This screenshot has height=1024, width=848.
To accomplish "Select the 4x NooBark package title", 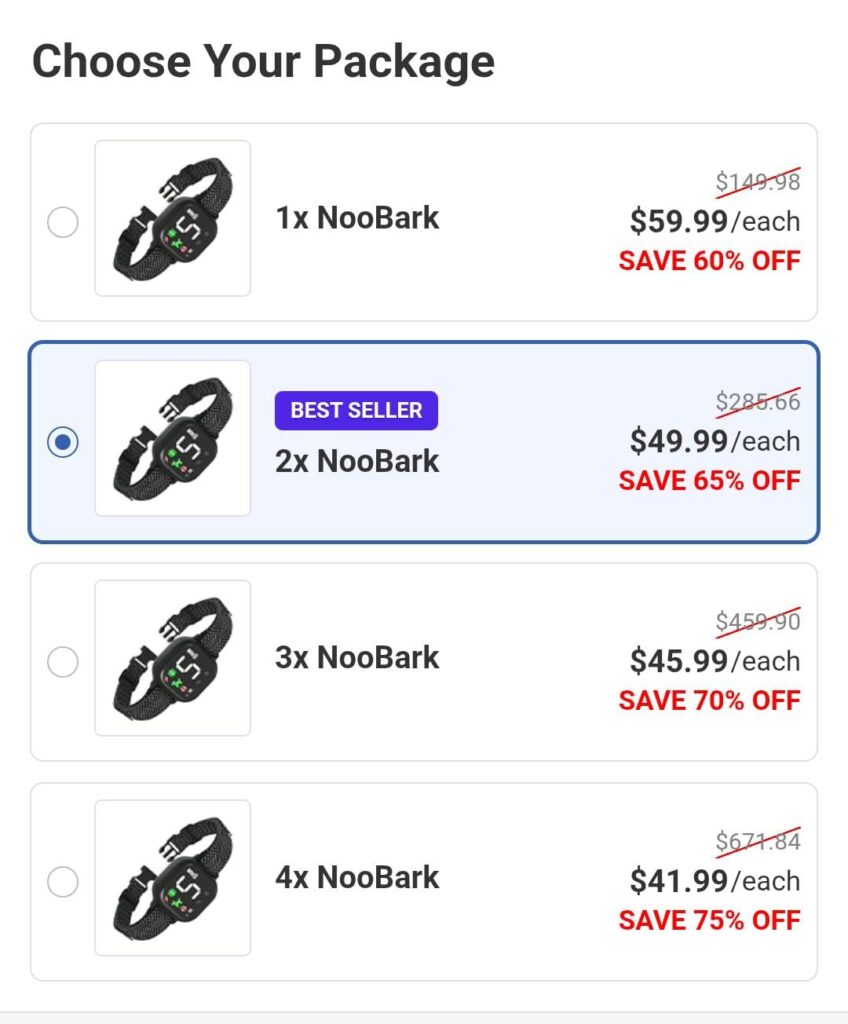I will (x=357, y=877).
